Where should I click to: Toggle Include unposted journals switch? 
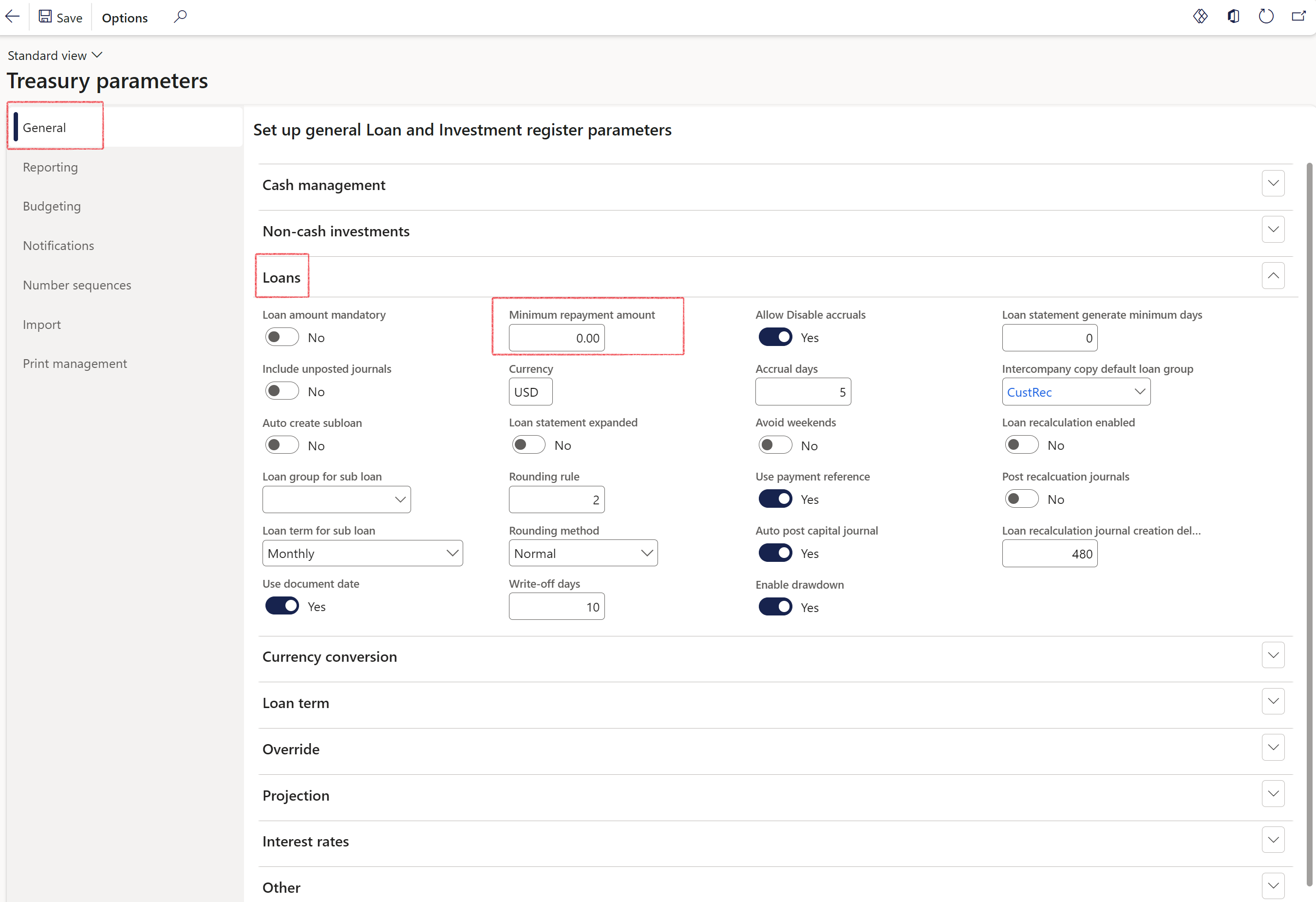(x=282, y=391)
